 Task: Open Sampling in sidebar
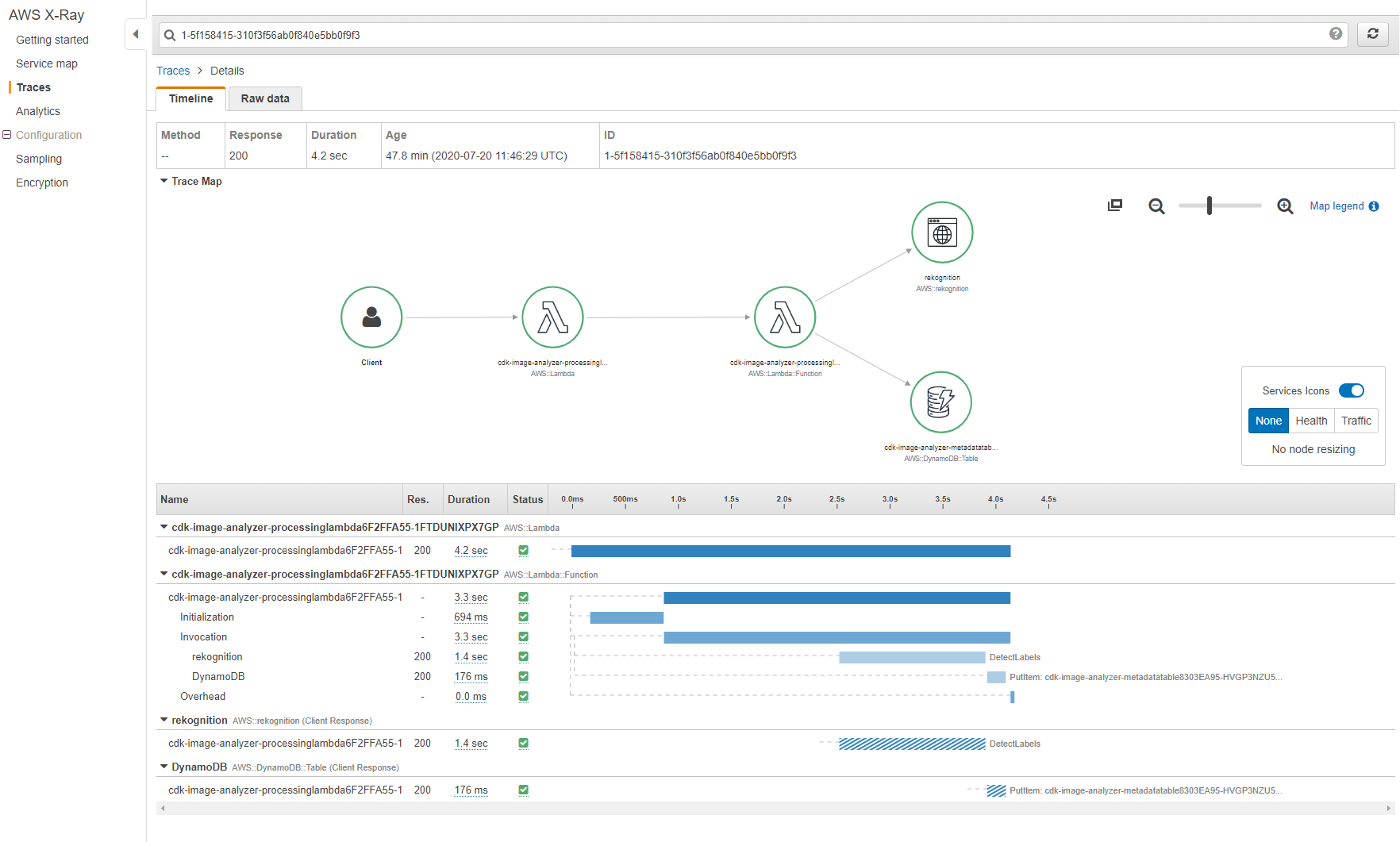(x=39, y=159)
